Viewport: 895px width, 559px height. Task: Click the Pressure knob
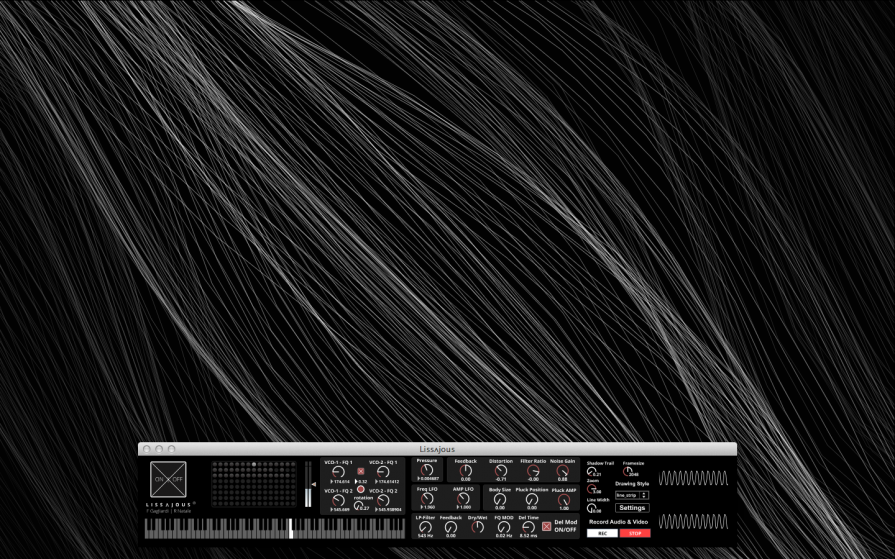[427, 470]
